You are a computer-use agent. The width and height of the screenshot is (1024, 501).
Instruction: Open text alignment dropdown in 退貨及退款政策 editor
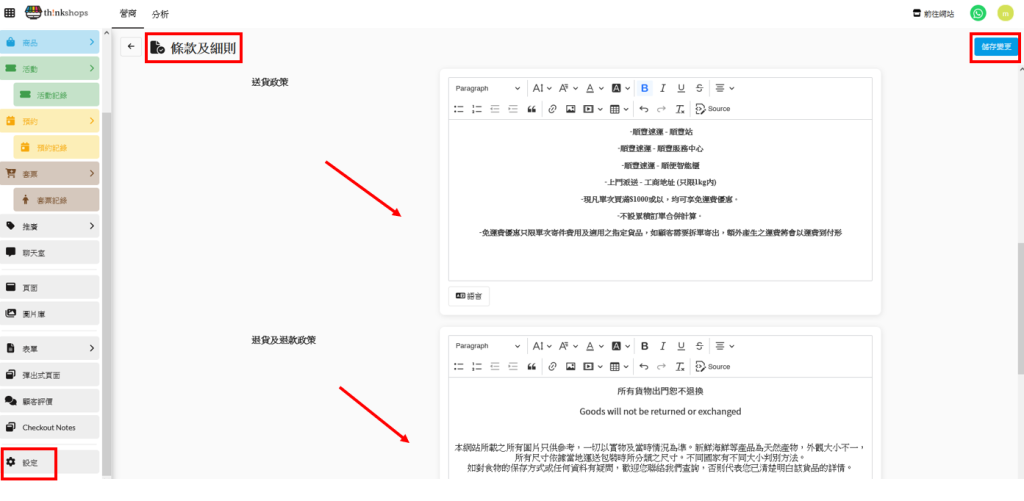point(722,346)
